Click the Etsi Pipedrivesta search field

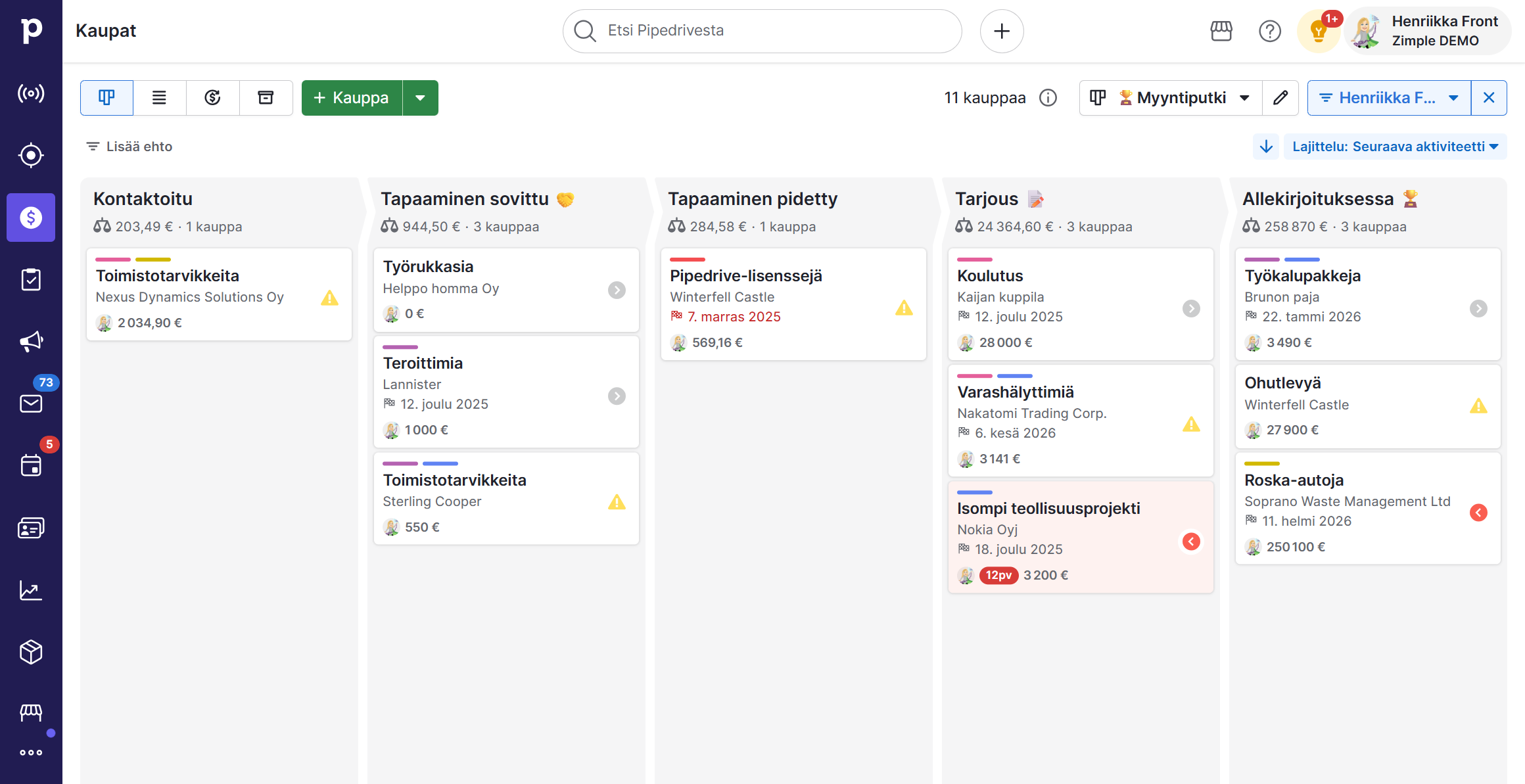[x=762, y=31]
